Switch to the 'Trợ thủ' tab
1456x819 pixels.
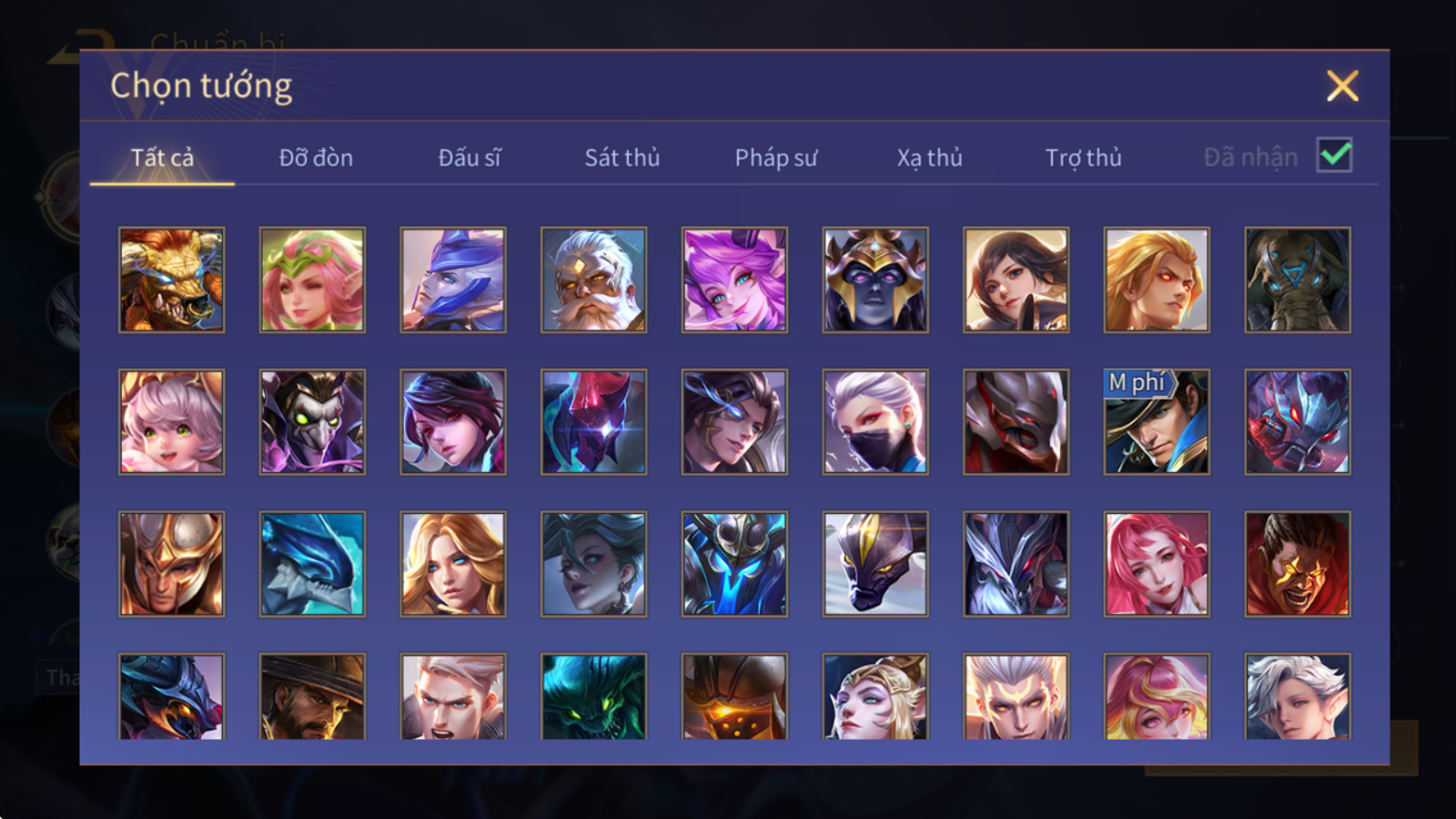[1083, 157]
